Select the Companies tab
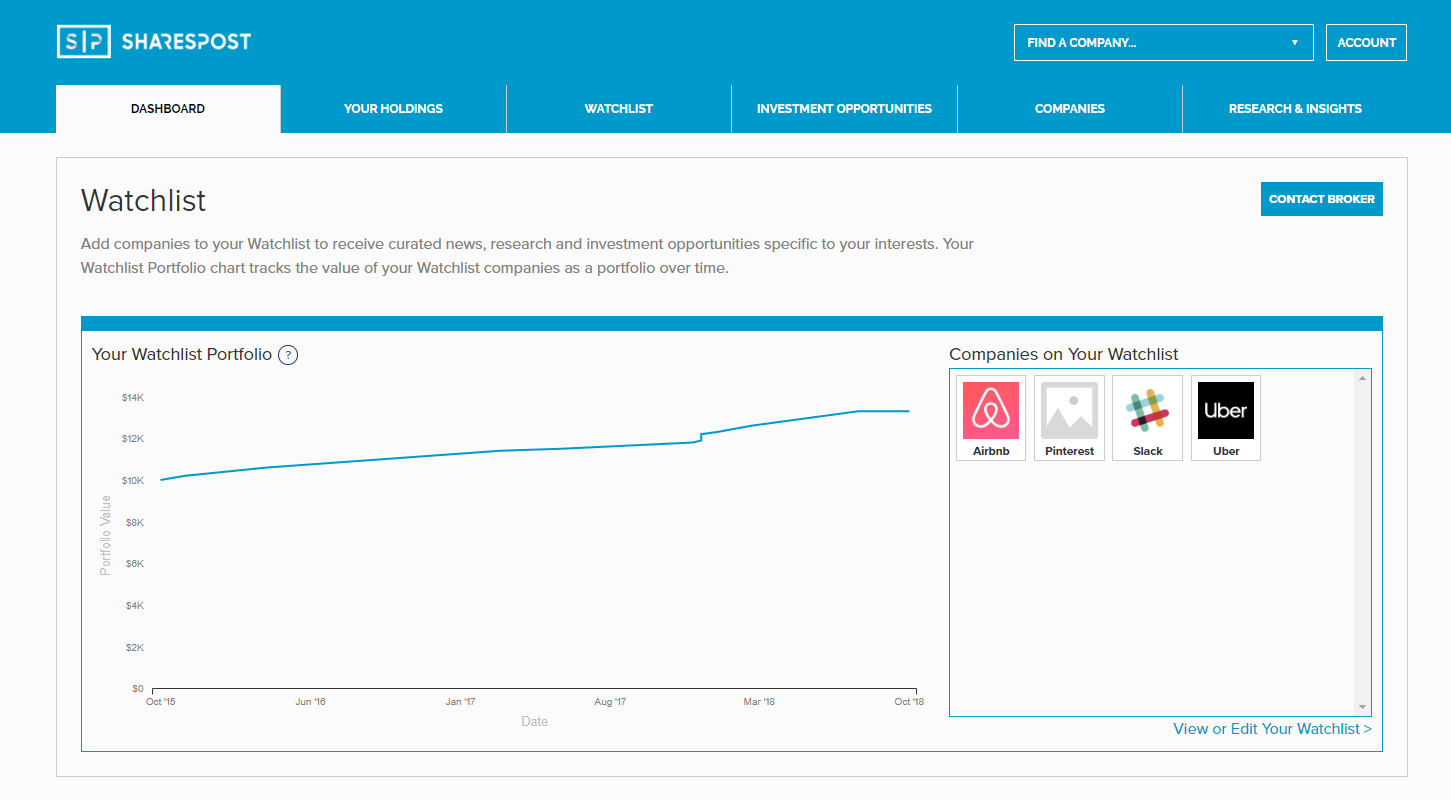 coord(1070,109)
